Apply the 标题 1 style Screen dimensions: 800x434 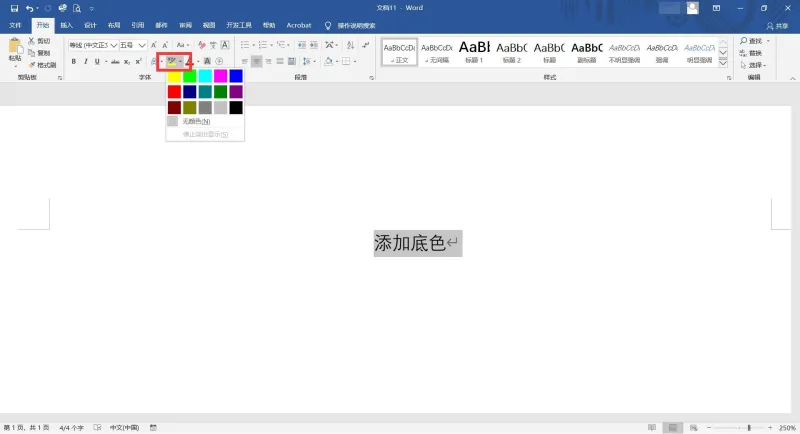coord(474,52)
